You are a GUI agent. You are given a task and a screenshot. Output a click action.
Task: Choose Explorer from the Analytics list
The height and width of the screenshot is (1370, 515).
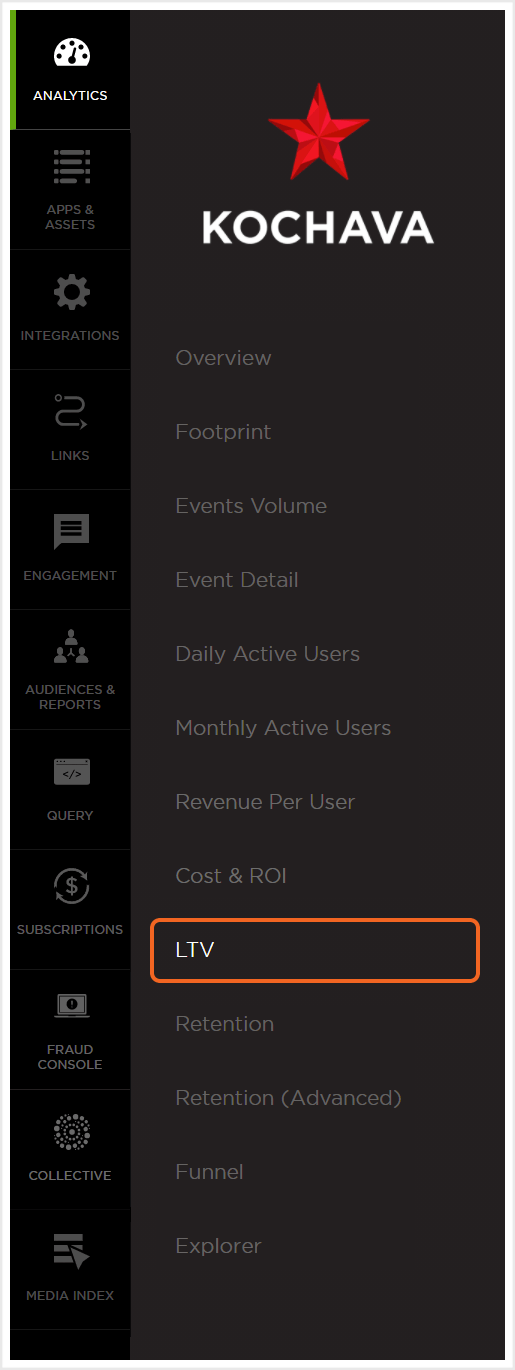click(x=218, y=1246)
